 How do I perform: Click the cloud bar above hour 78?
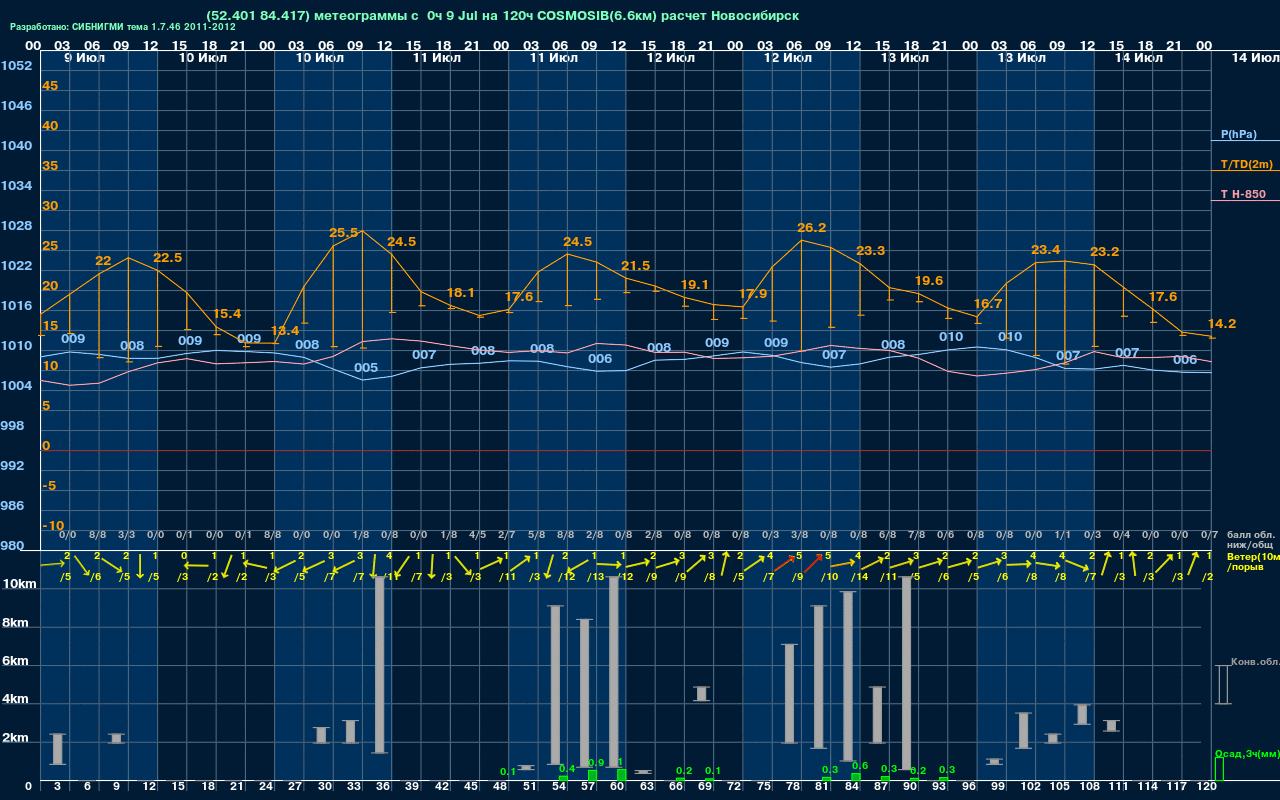coord(789,693)
